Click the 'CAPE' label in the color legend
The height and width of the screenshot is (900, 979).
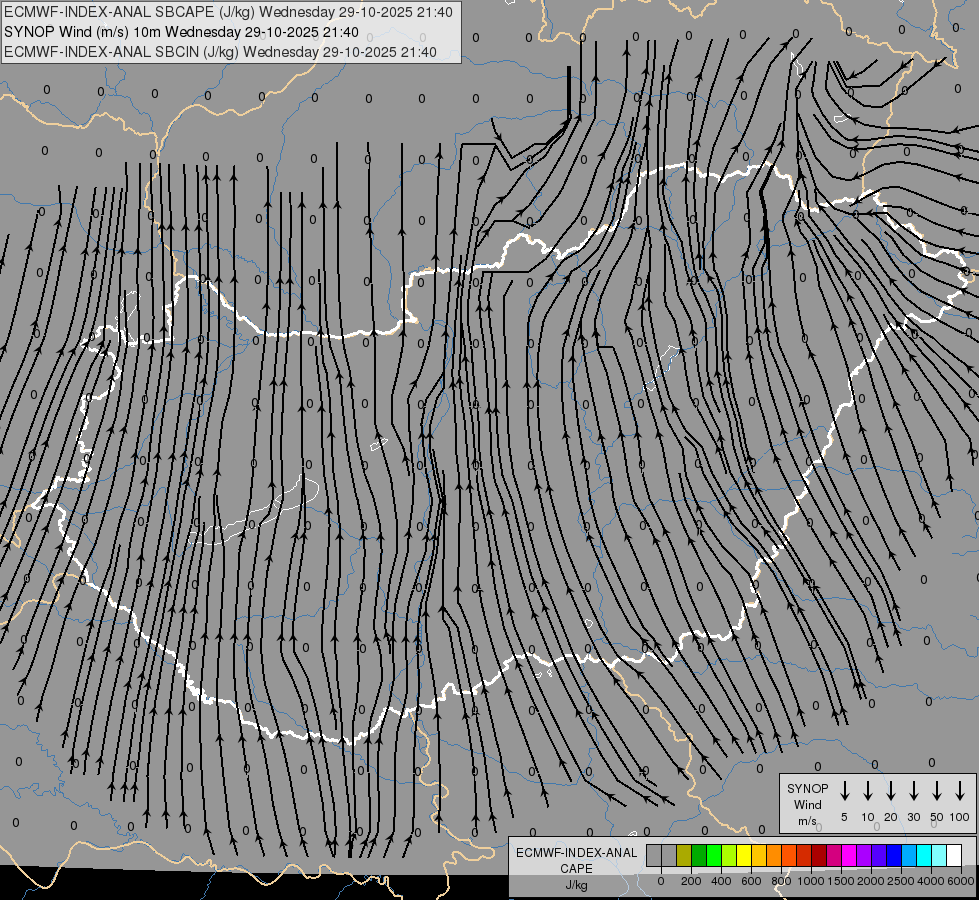click(576, 868)
